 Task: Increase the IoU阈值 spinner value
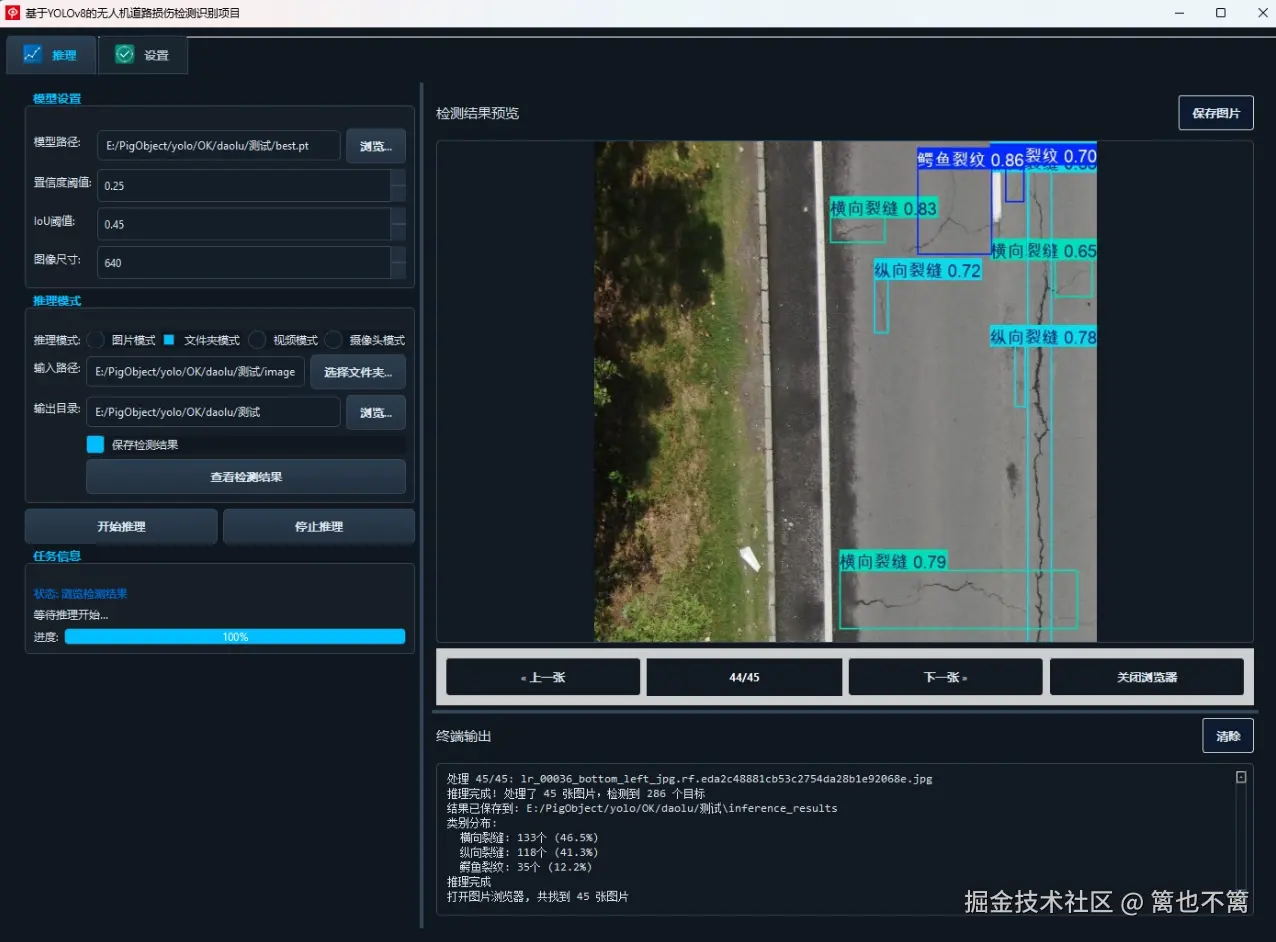click(x=398, y=216)
